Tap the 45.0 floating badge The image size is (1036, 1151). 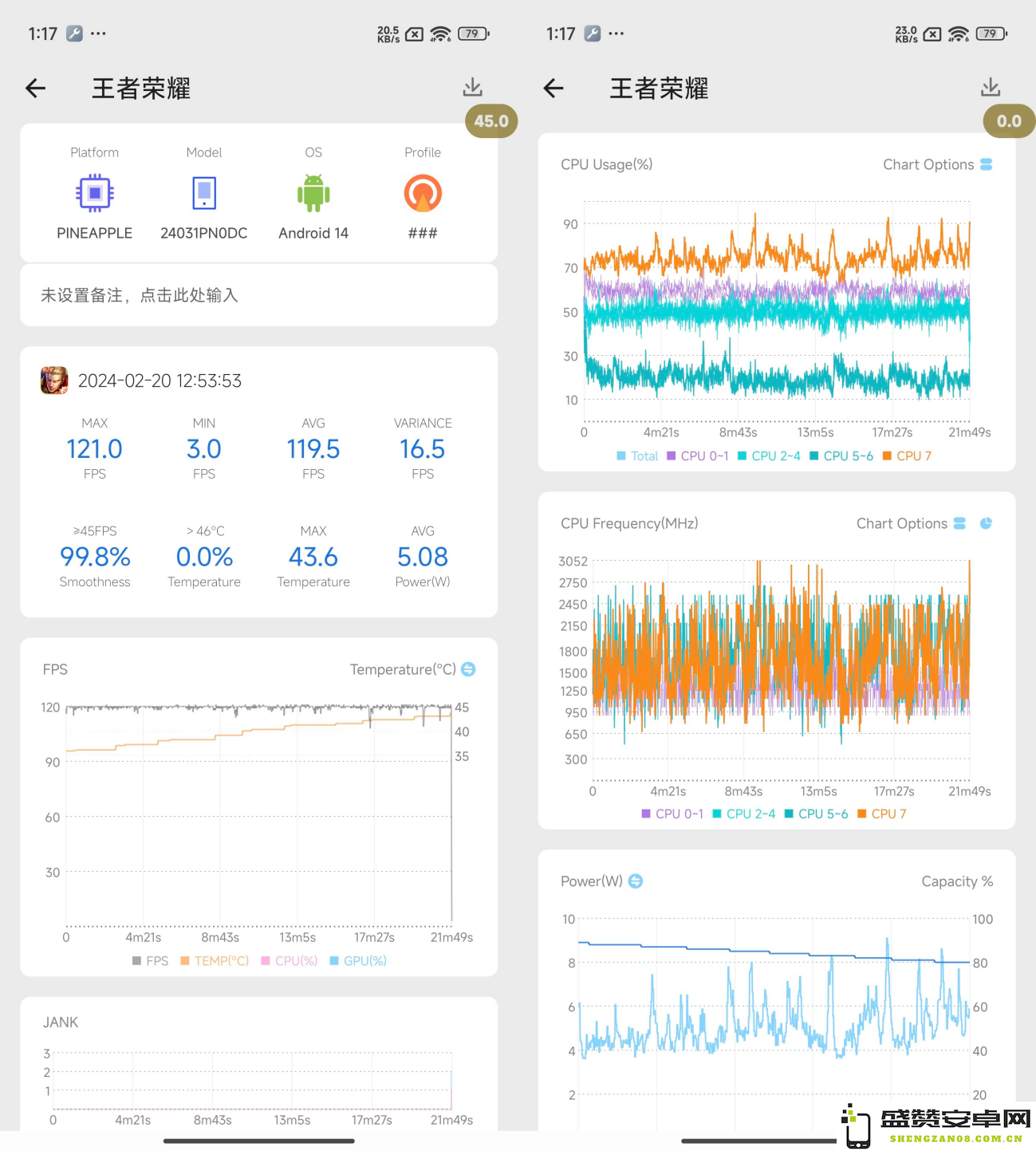[491, 121]
